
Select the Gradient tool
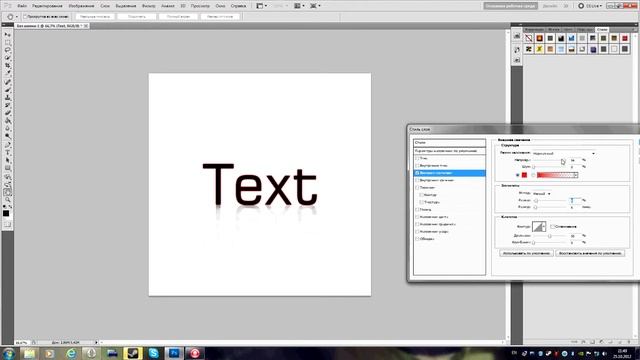(7, 121)
